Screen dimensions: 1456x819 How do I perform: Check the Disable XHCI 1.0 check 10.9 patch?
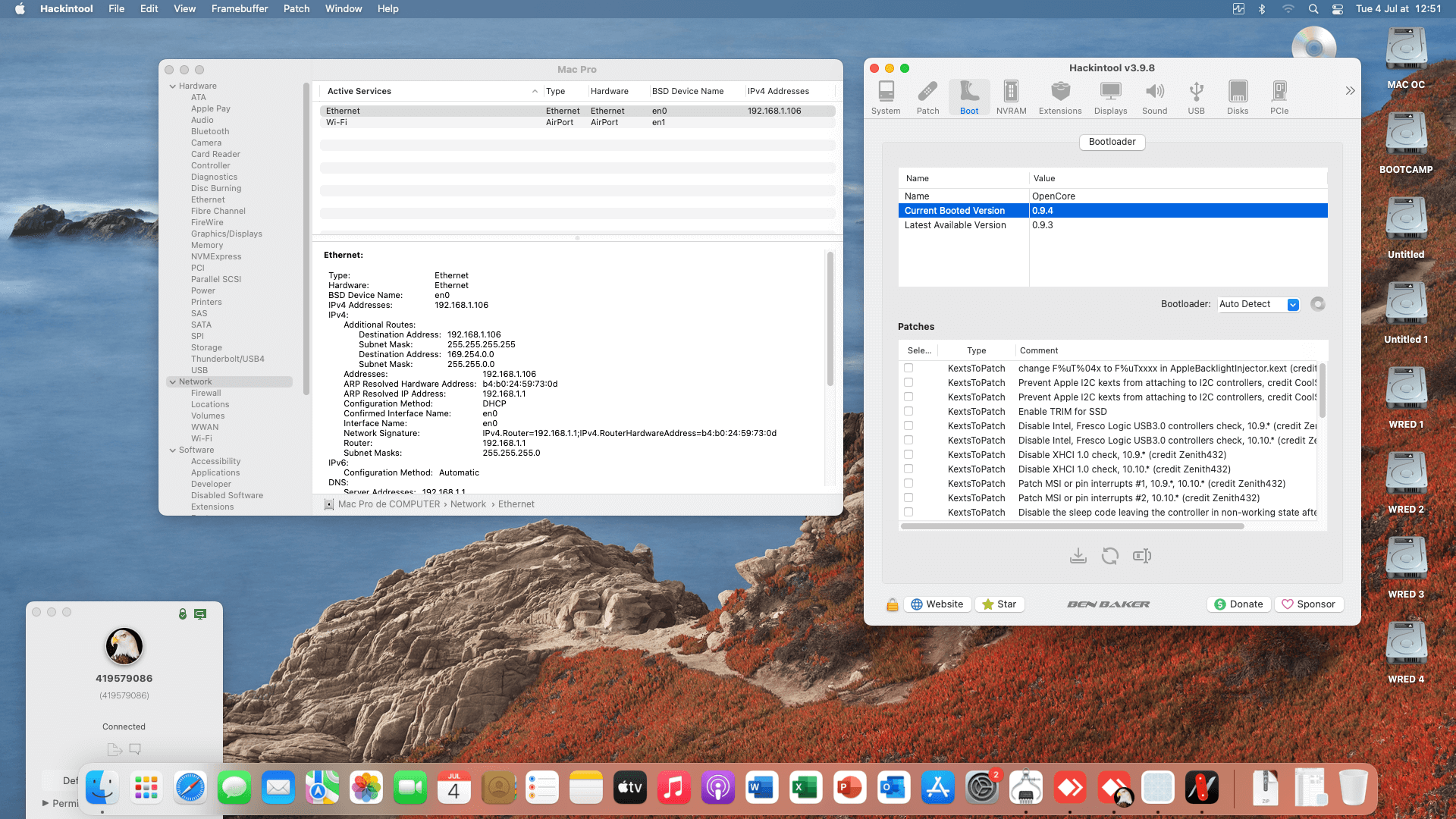click(908, 454)
